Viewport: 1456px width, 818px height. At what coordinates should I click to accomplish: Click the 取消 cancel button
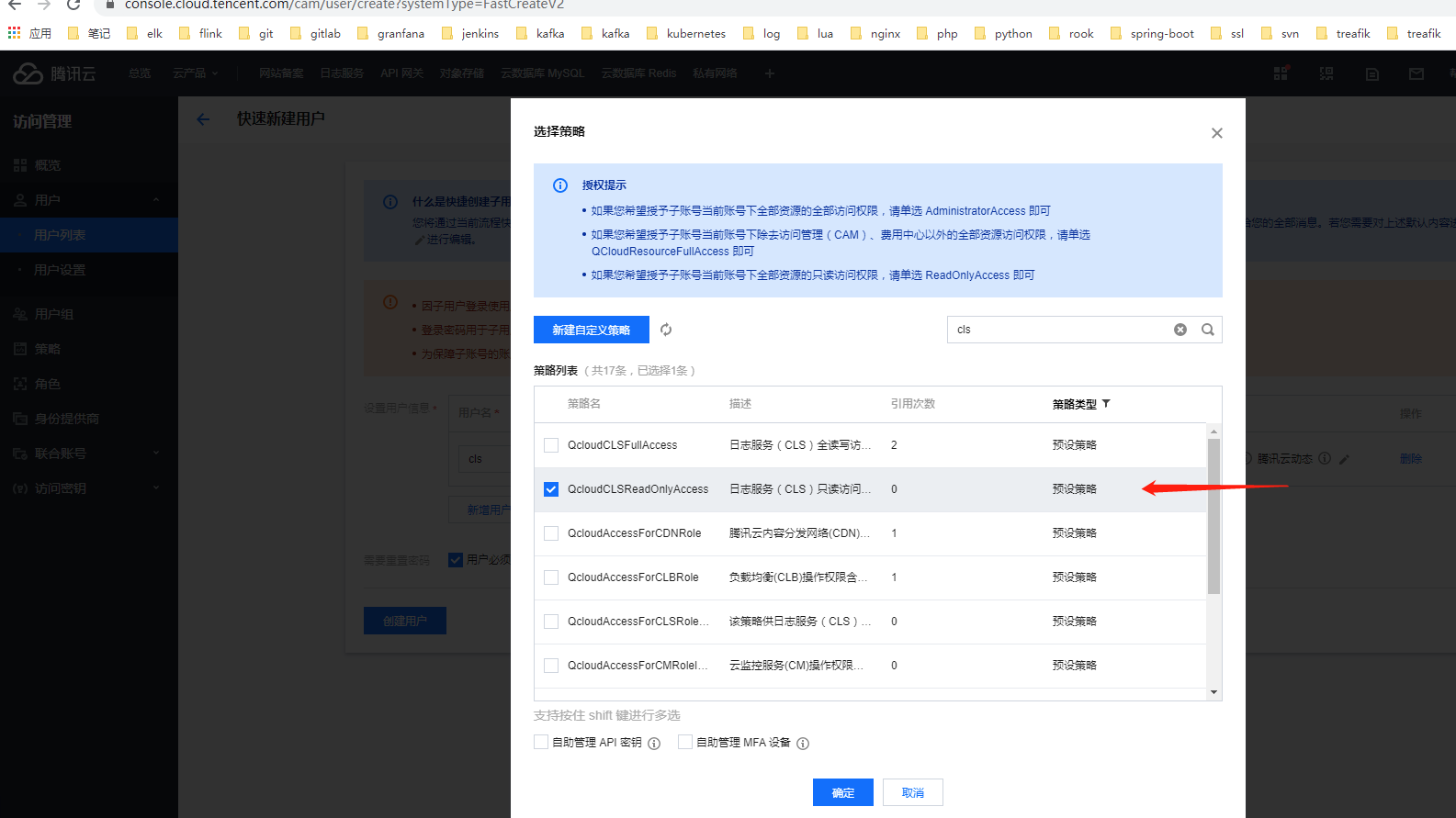click(x=913, y=792)
